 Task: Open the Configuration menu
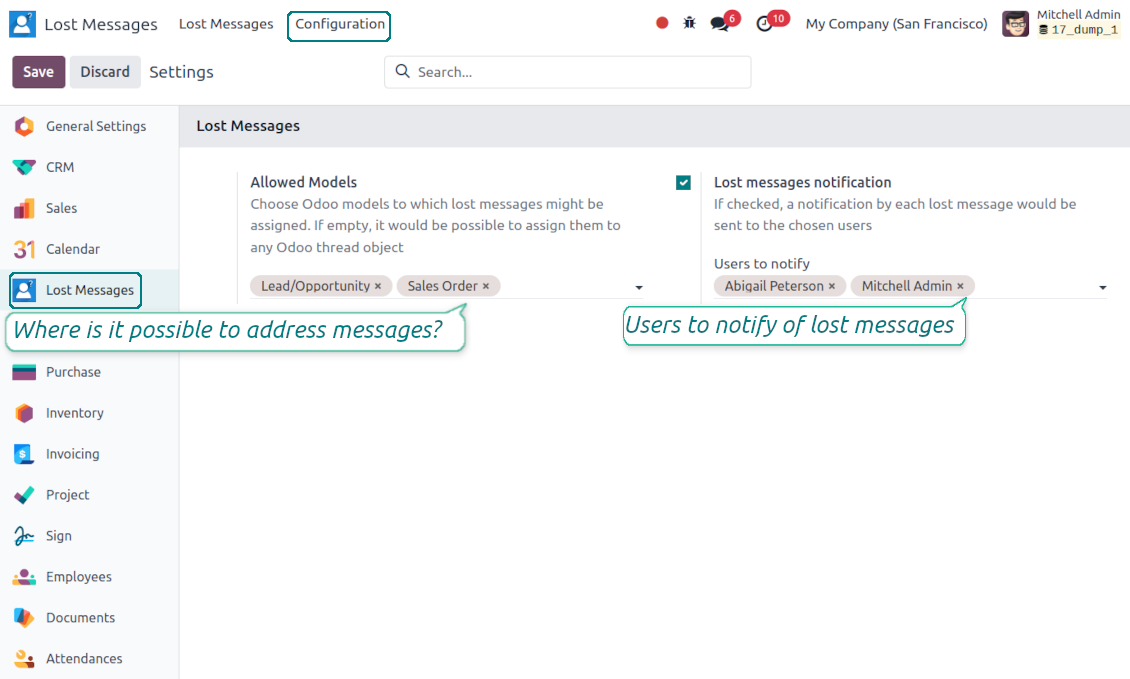tap(339, 24)
